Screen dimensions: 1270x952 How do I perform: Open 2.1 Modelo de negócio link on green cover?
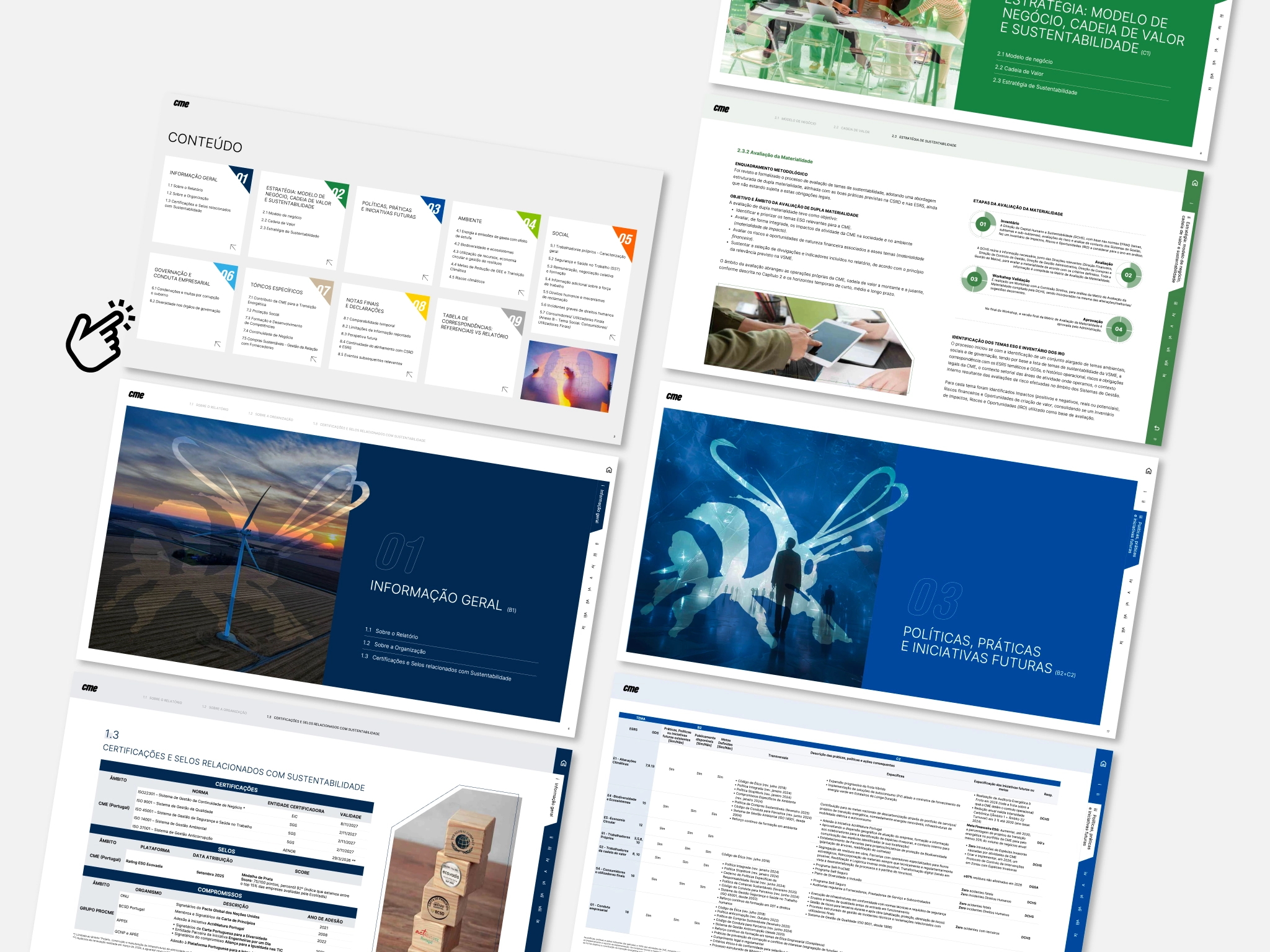point(1024,58)
